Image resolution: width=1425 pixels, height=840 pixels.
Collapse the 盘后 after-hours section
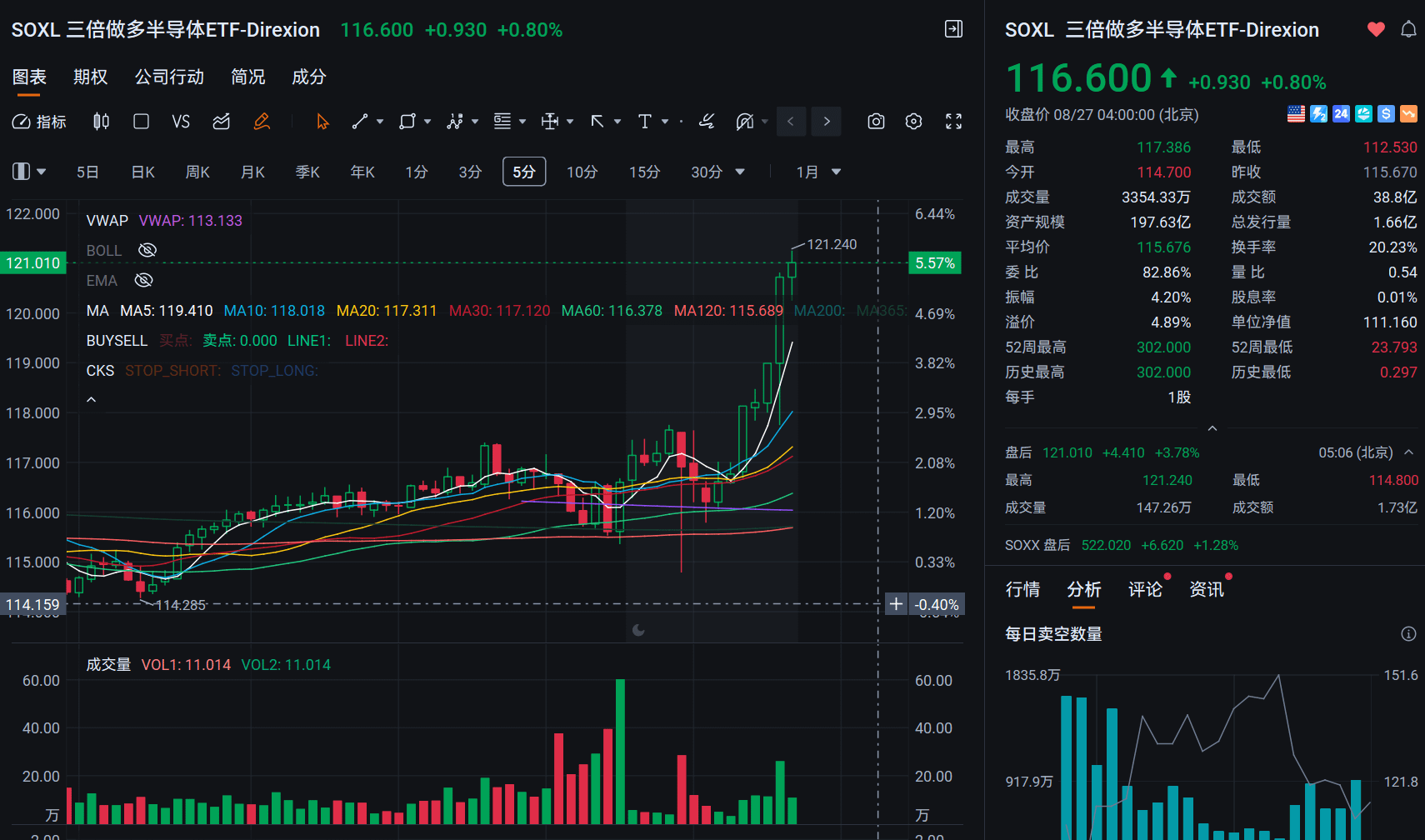(x=1409, y=452)
